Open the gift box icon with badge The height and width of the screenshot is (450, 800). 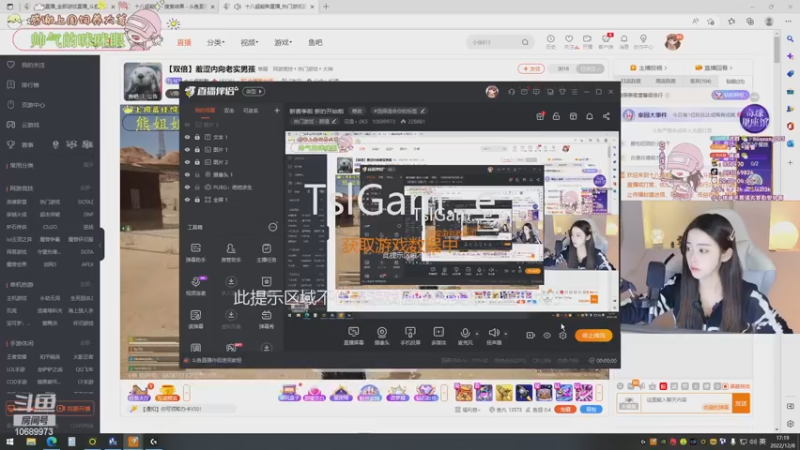540,116
